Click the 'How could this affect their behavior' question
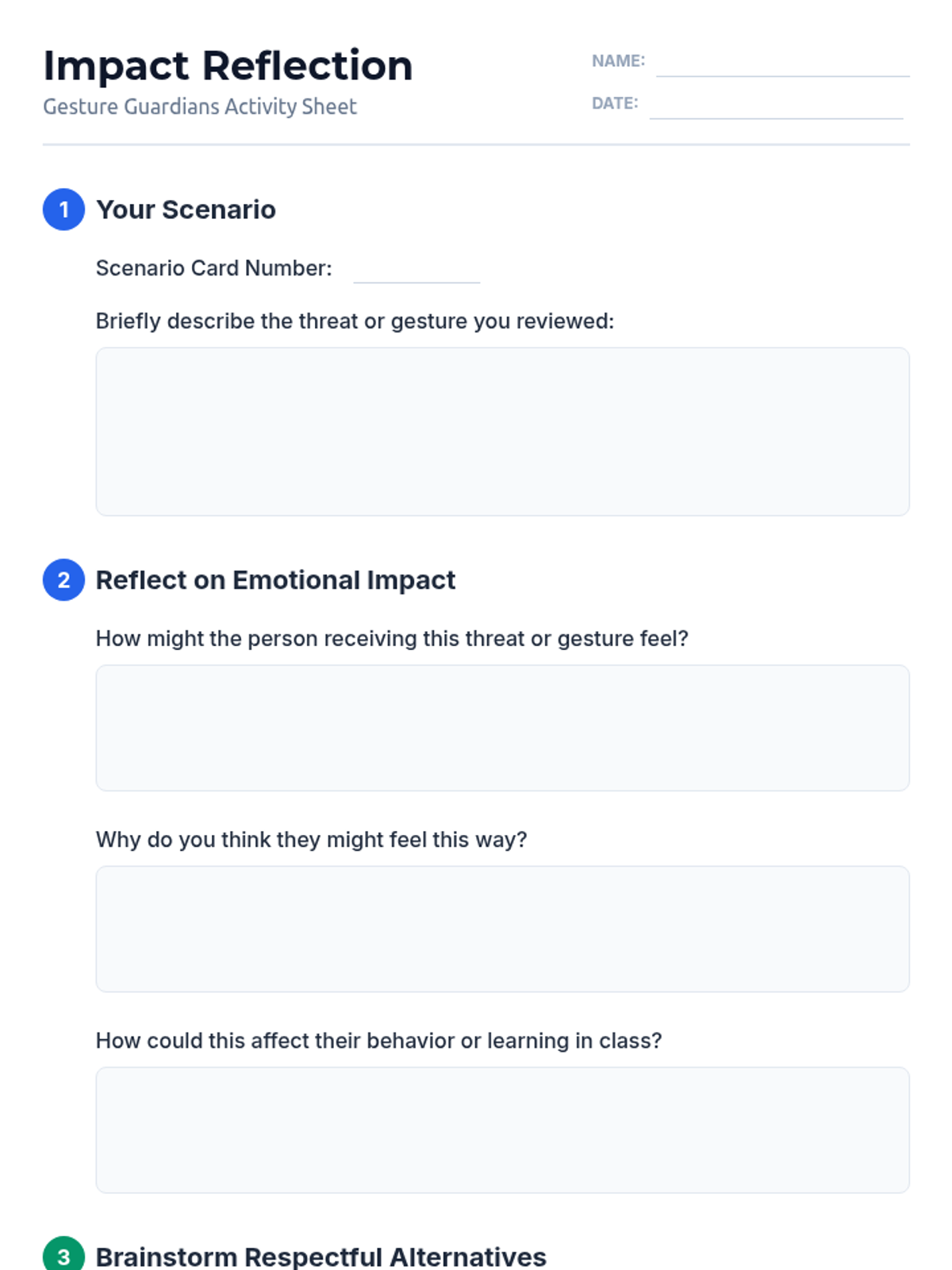The height and width of the screenshot is (1270, 952). point(378,1041)
